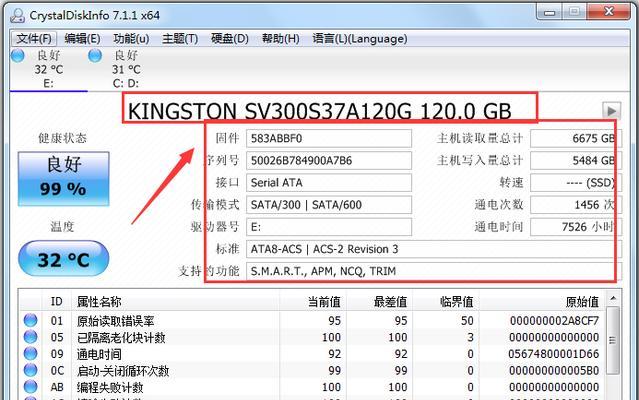The height and width of the screenshot is (400, 639).
Task: Select the 启动-关闭循环次数 attribute row
Action: click(x=312, y=371)
